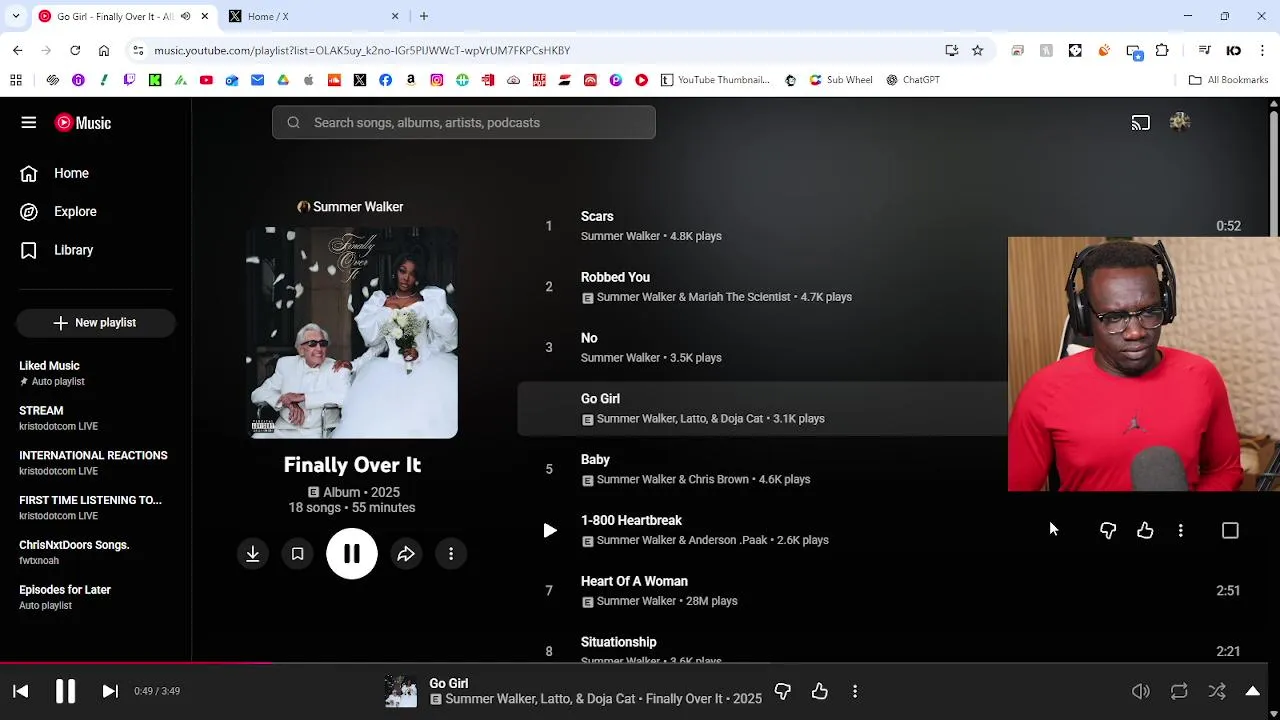Open now playing more options

coord(855,691)
